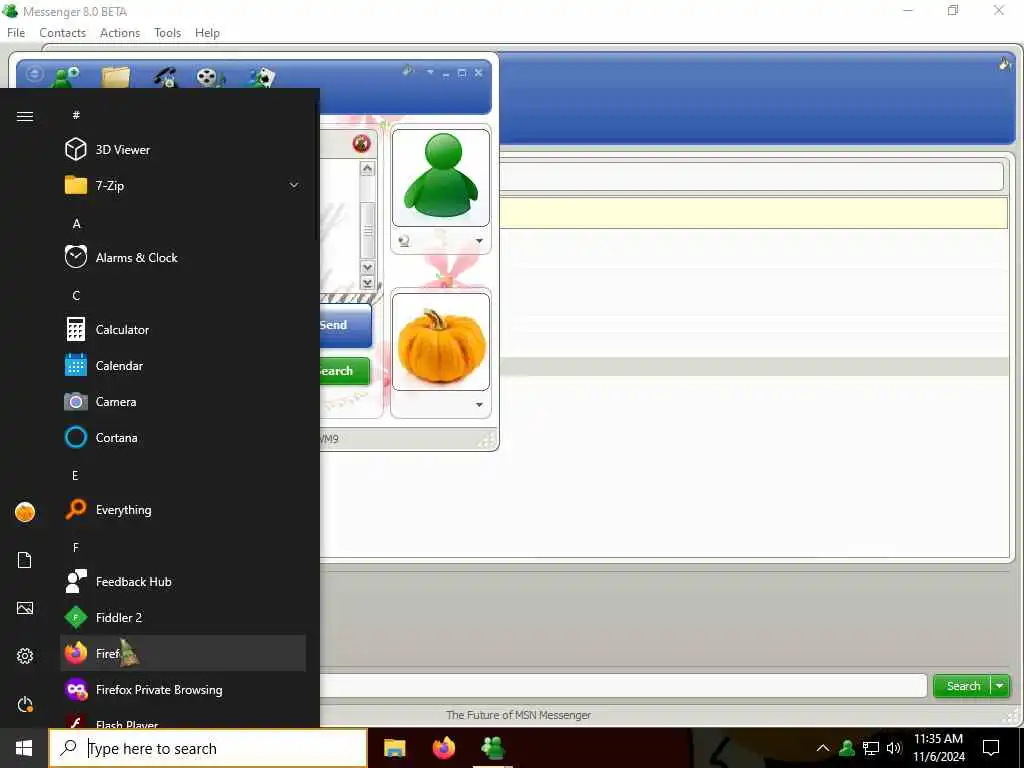This screenshot has height=768, width=1024.
Task: Start a voice call via the telephone icon
Action: (x=166, y=77)
